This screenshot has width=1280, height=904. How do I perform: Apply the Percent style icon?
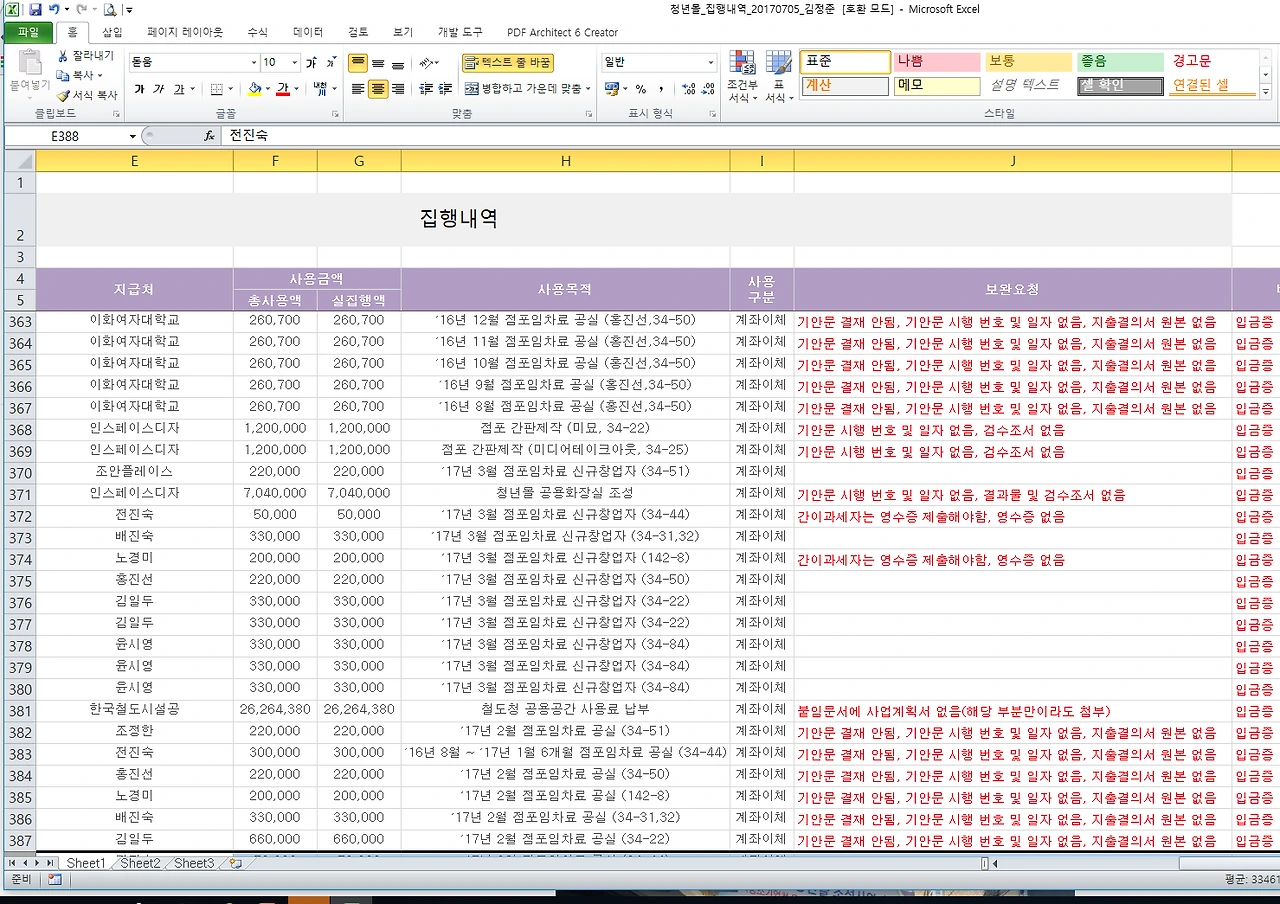coord(642,89)
